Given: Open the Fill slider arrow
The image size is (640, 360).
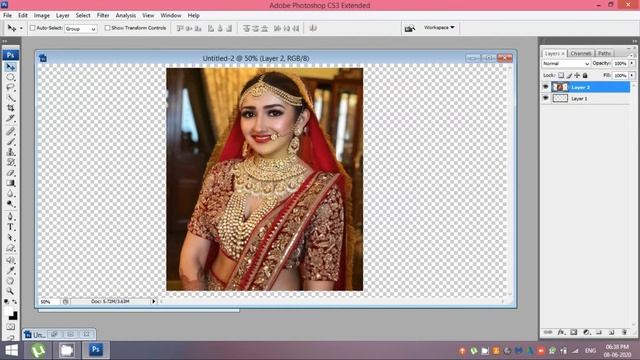Looking at the screenshot, I should point(632,76).
